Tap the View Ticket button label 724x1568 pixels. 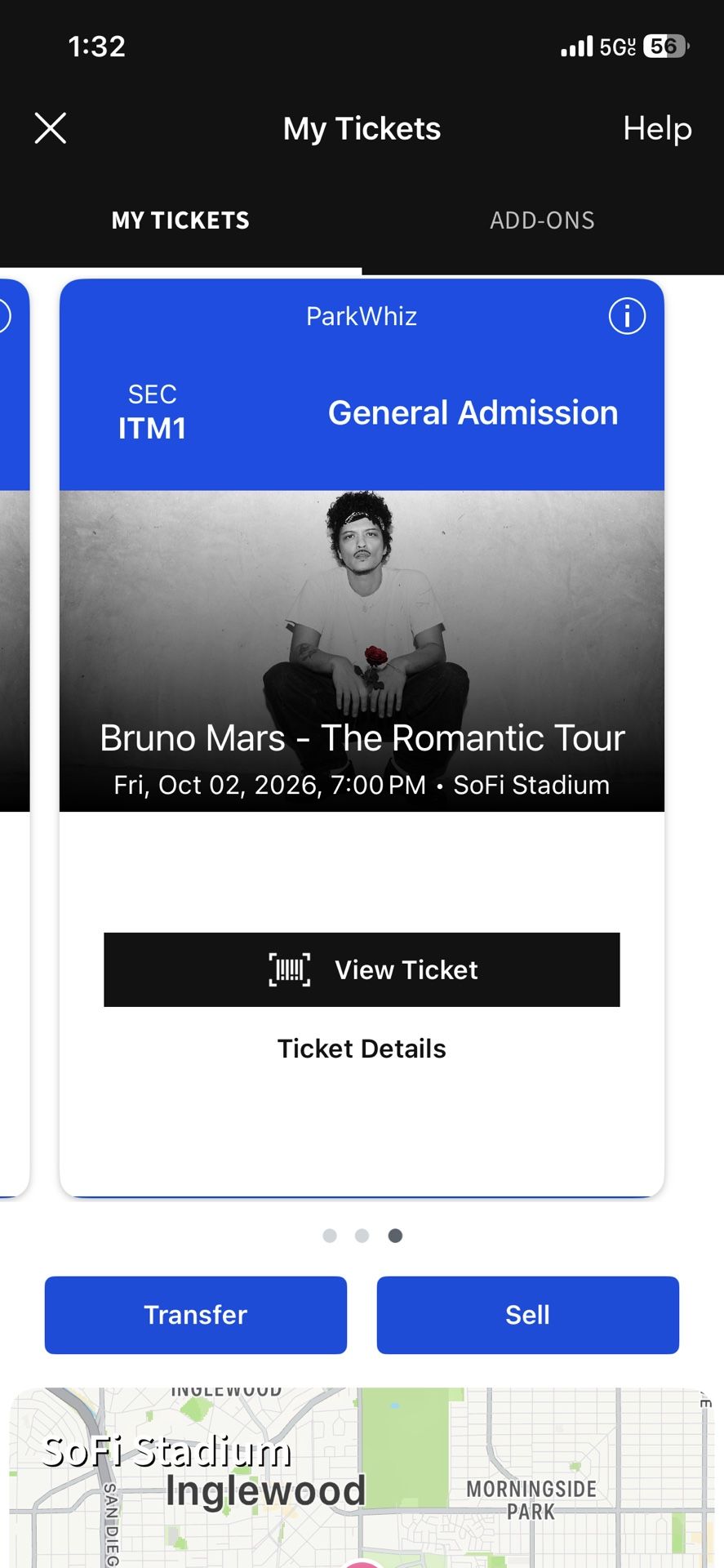pyautogui.click(x=406, y=969)
